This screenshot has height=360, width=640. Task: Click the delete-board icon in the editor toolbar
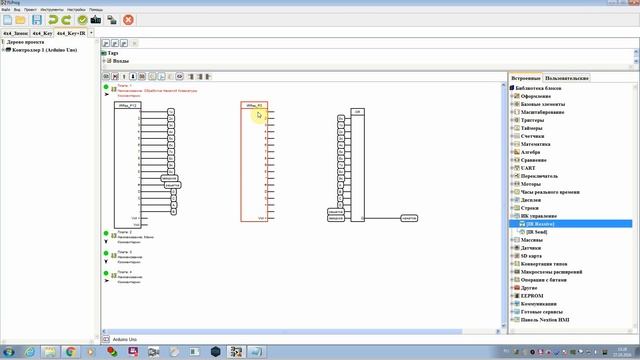coord(116,76)
